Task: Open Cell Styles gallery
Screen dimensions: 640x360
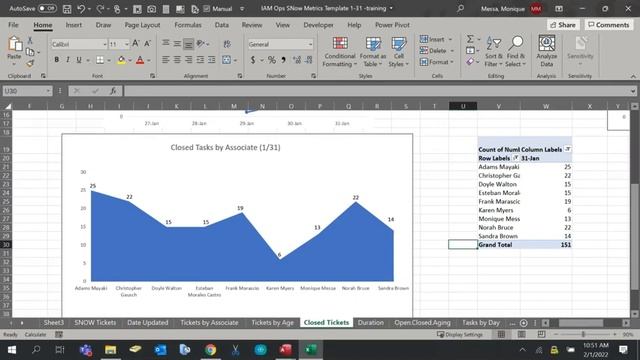Action: tap(398, 52)
